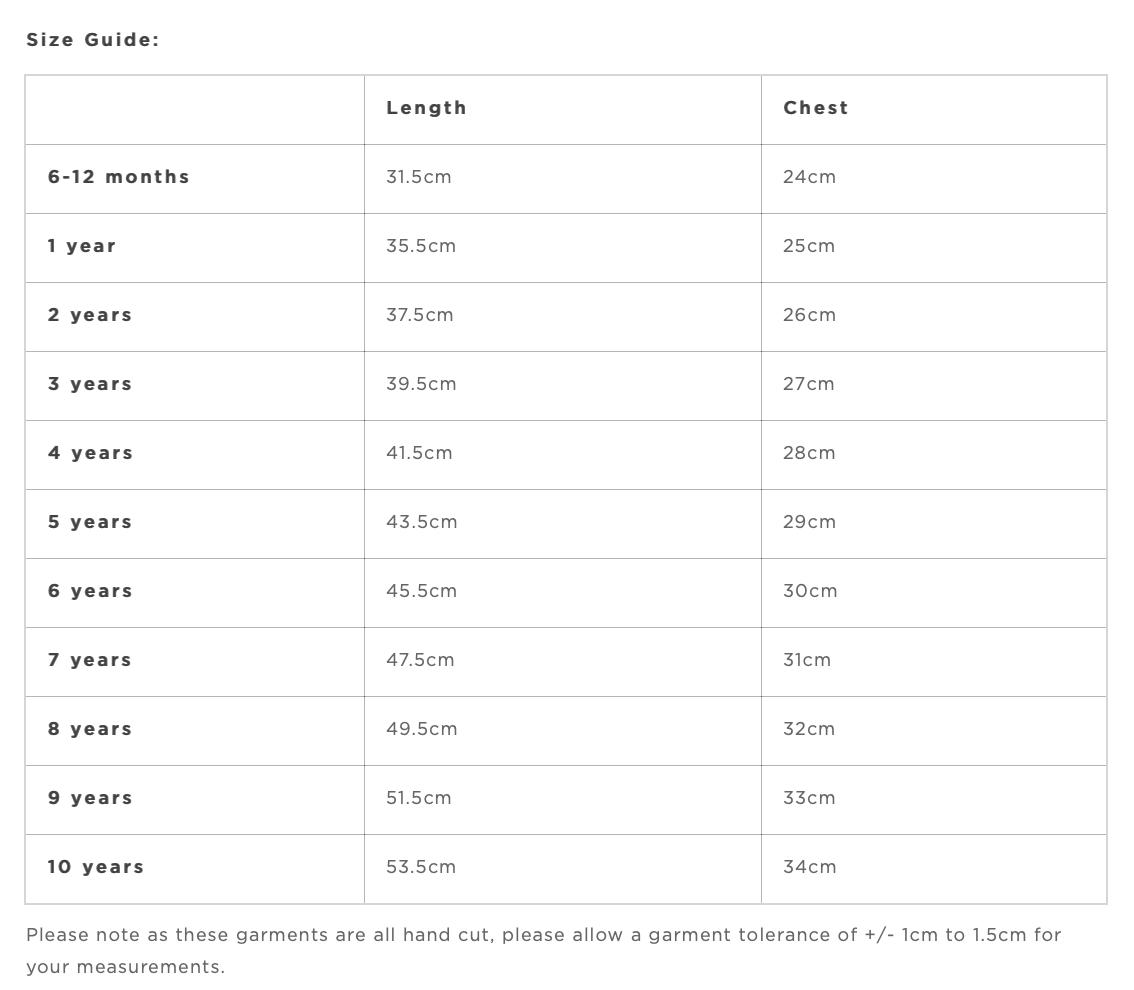Select the 1 year size label

[82, 246]
